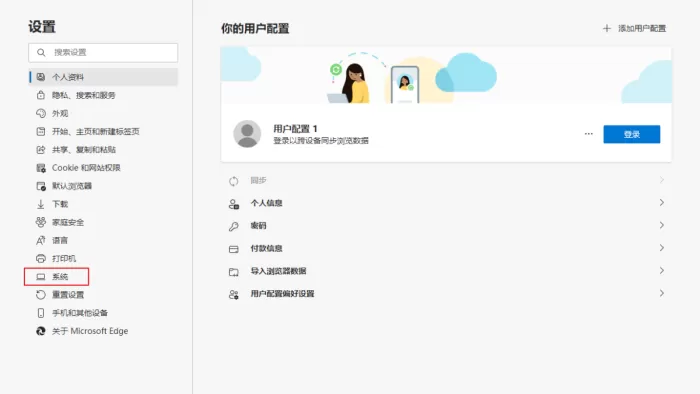Click the lock icon for 隐私、搜索和服务

tap(41, 95)
